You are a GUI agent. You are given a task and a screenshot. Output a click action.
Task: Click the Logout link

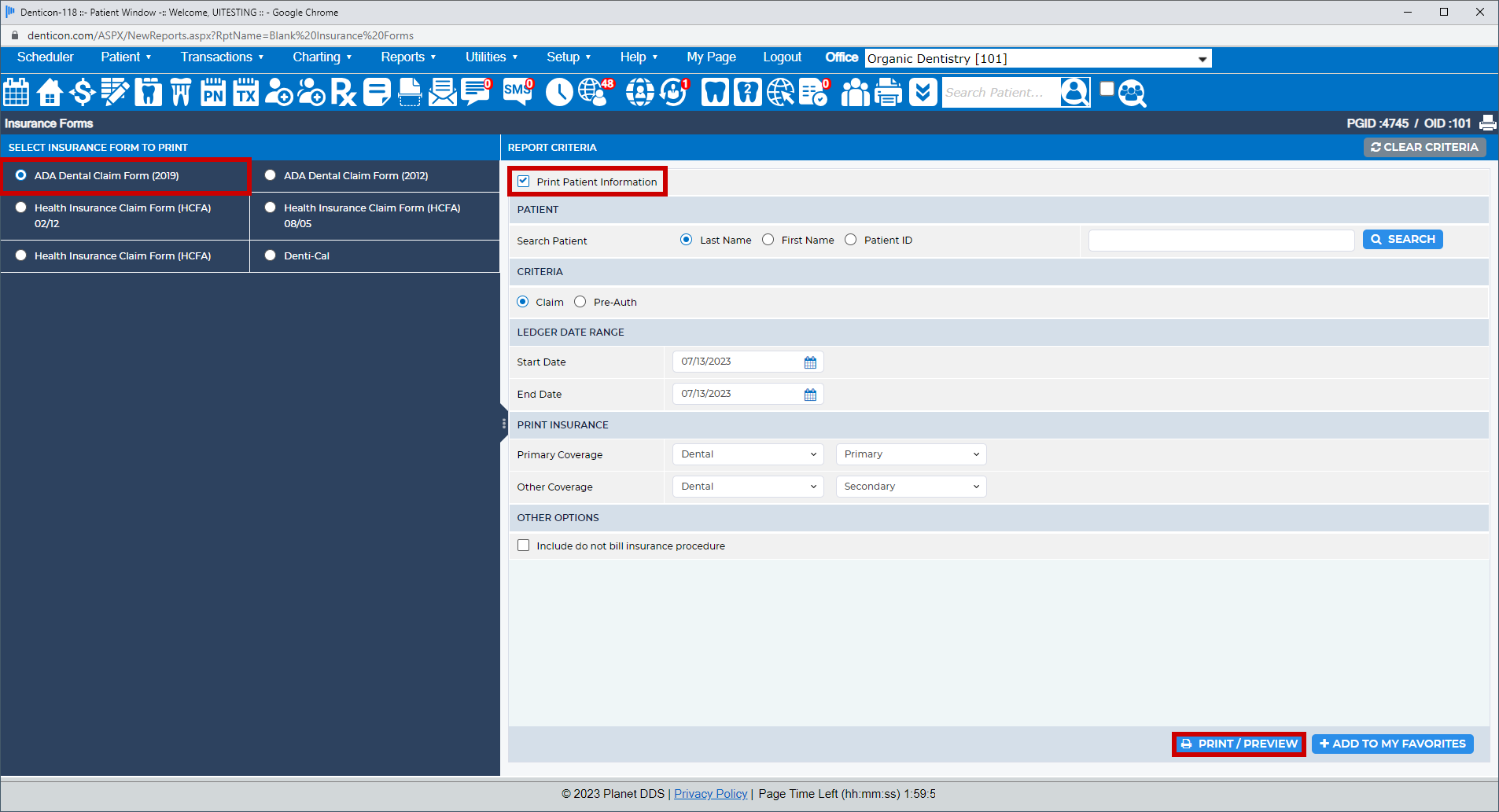782,57
